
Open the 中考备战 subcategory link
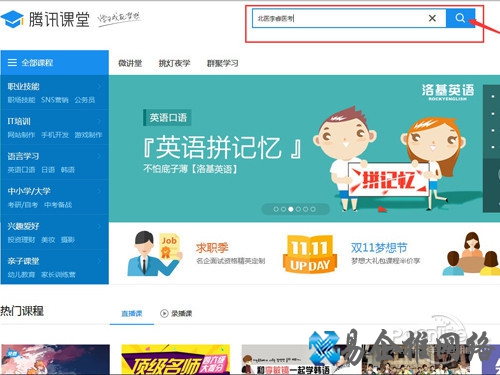tap(58, 205)
